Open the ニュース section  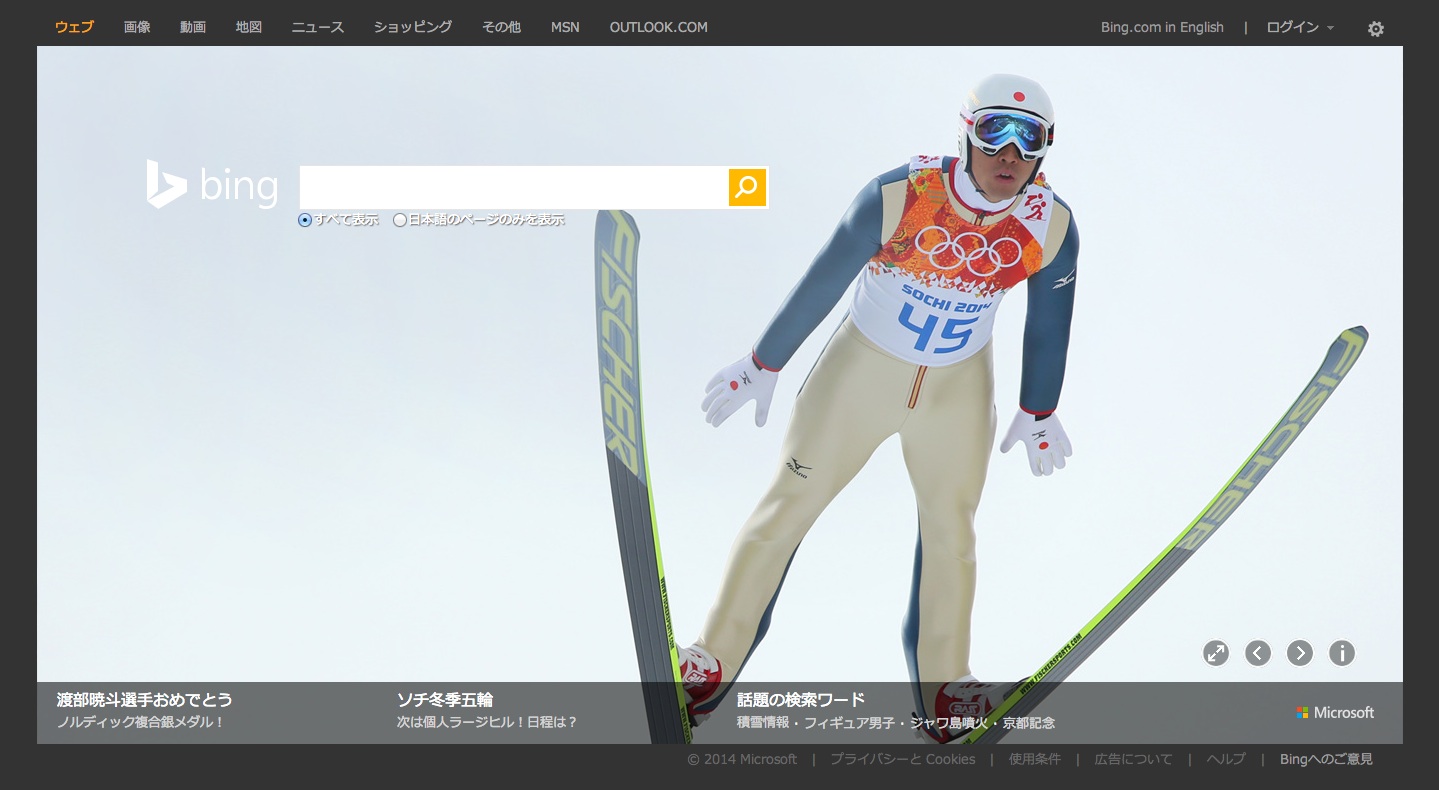pyautogui.click(x=318, y=27)
